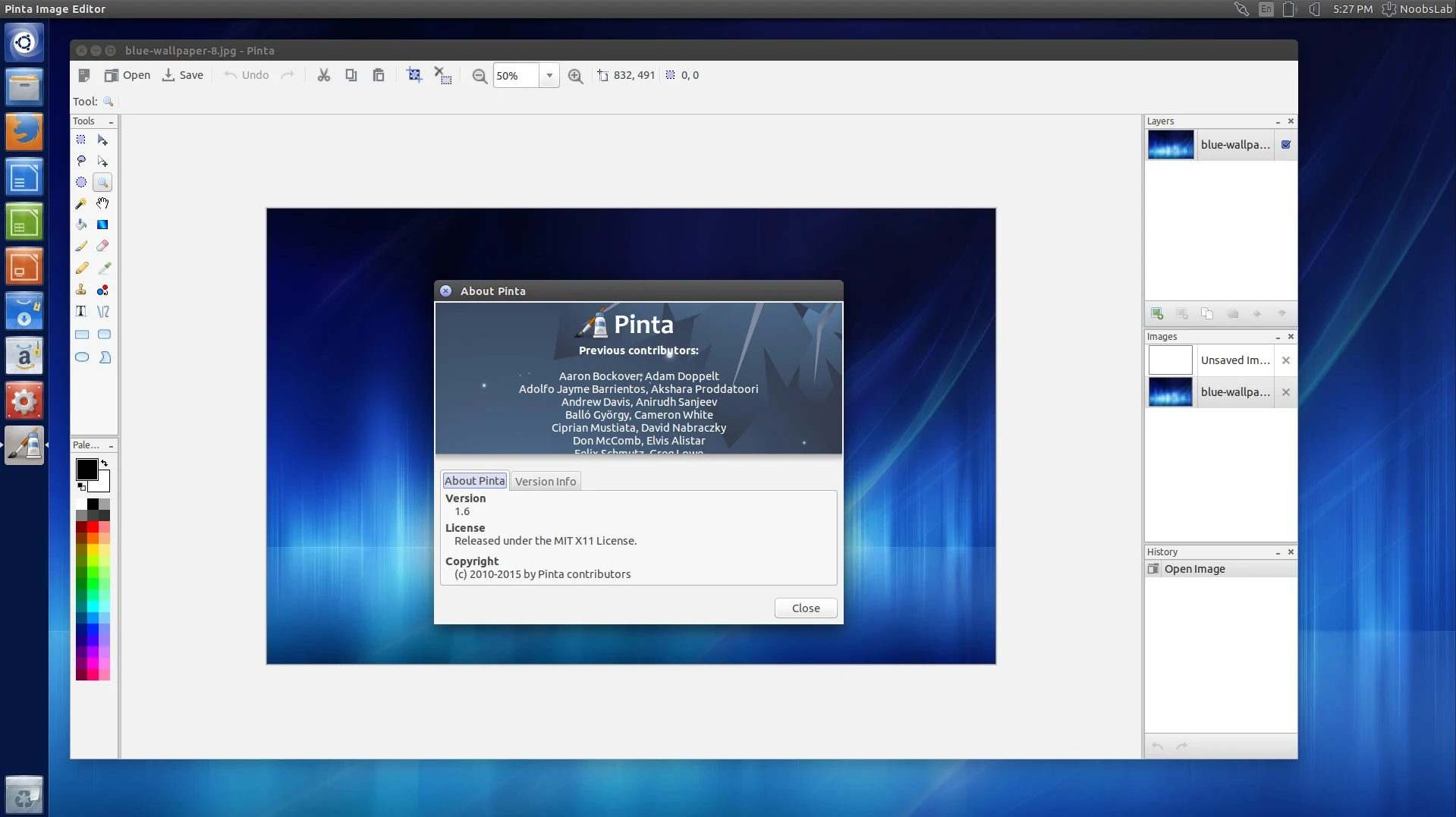Select the Open Image history entry
Viewport: 1456px width, 817px height.
(x=1221, y=569)
